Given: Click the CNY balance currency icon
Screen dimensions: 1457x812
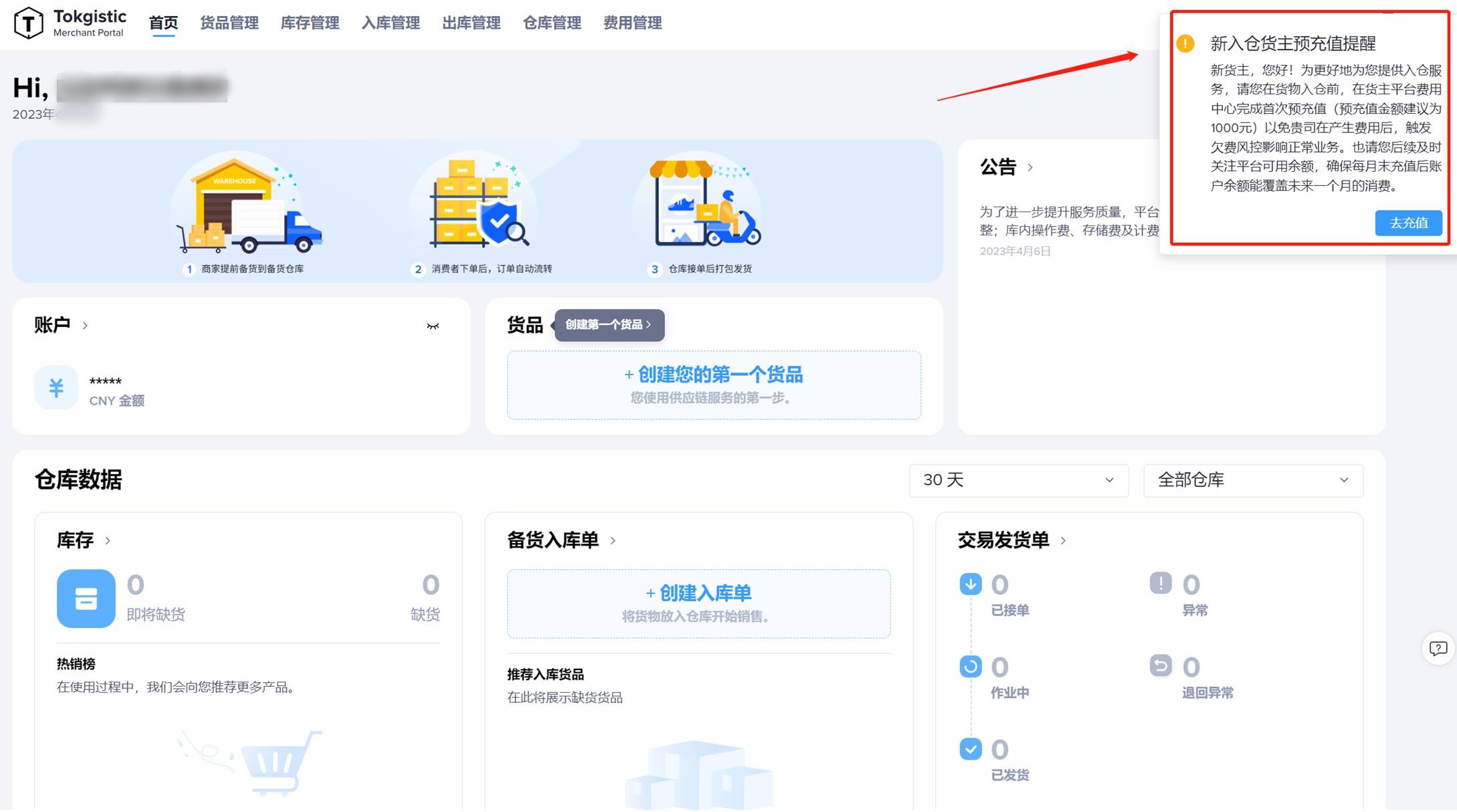Looking at the screenshot, I should [x=56, y=387].
